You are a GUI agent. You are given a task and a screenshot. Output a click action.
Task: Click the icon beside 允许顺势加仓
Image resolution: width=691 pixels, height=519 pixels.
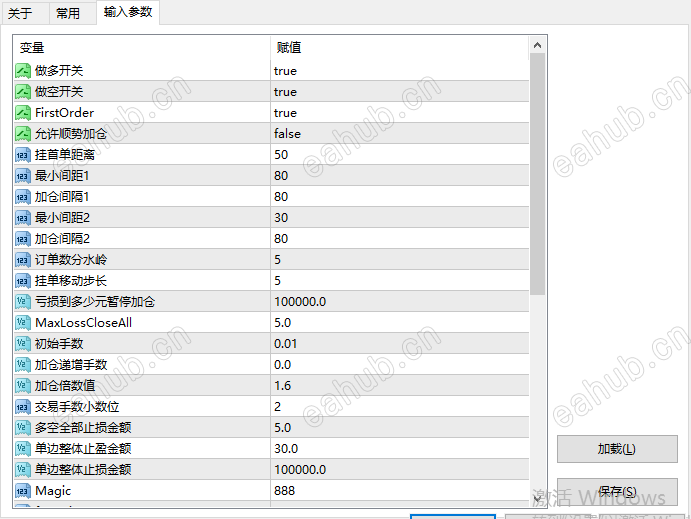[x=23, y=134]
